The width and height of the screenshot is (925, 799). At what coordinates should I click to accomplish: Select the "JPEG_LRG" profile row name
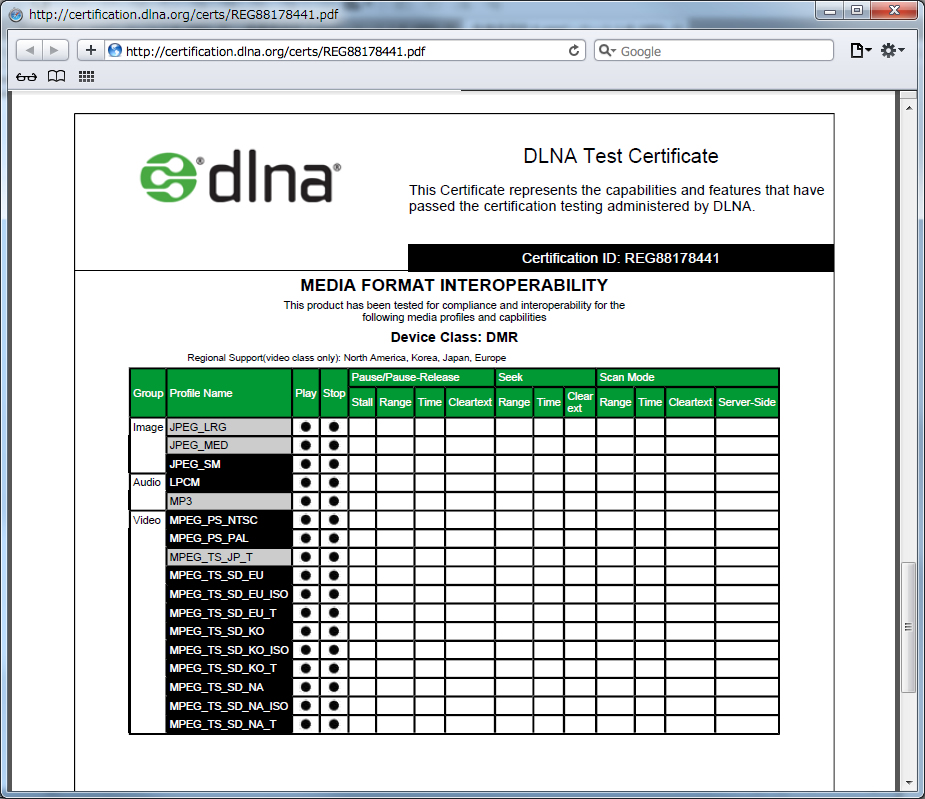(229, 427)
